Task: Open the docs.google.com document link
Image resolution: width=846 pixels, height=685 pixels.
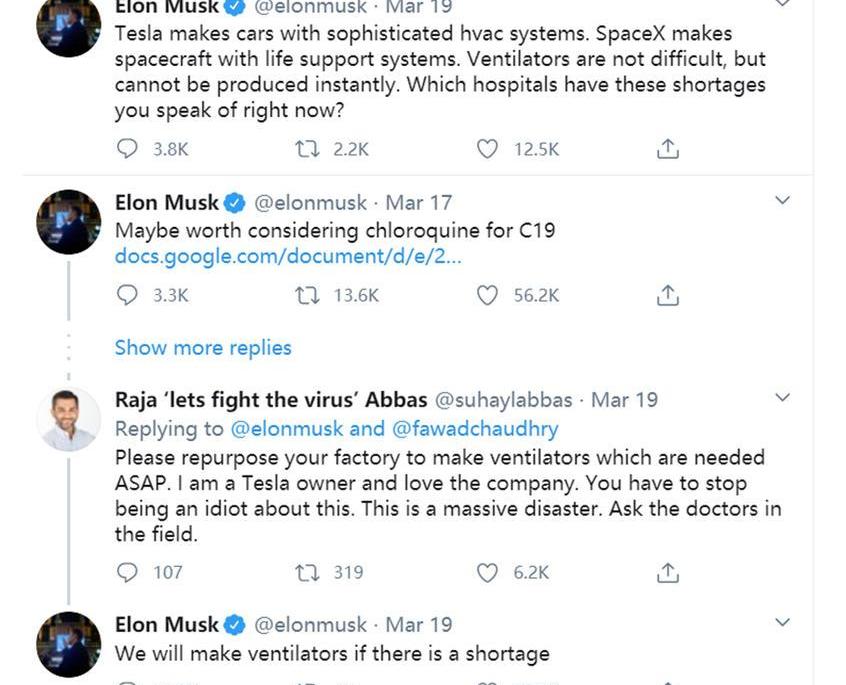Action: (288, 256)
